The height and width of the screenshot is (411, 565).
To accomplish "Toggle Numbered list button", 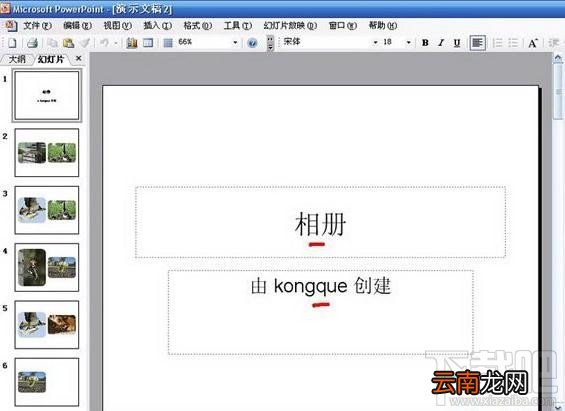I will click(498, 43).
